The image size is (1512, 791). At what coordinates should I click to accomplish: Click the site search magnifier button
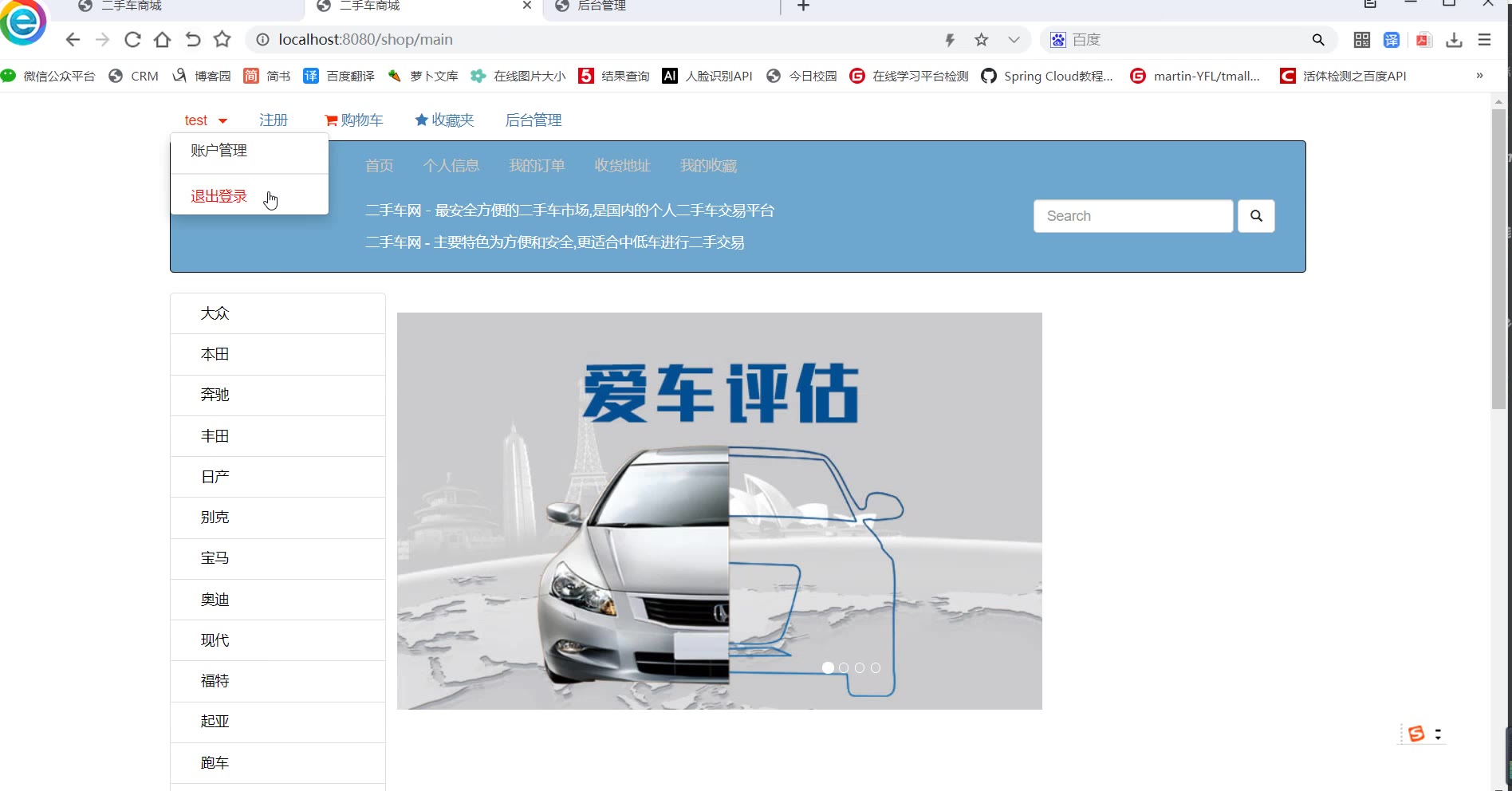[1256, 216]
